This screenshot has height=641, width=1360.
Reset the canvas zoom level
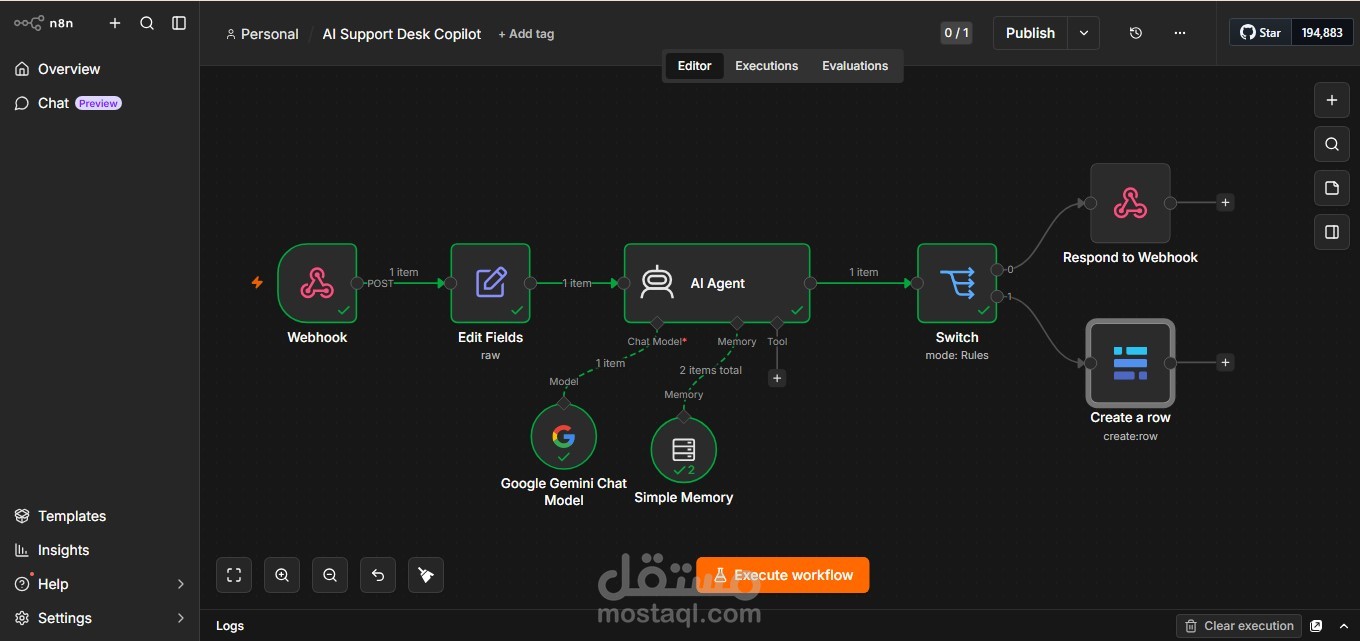coord(378,575)
